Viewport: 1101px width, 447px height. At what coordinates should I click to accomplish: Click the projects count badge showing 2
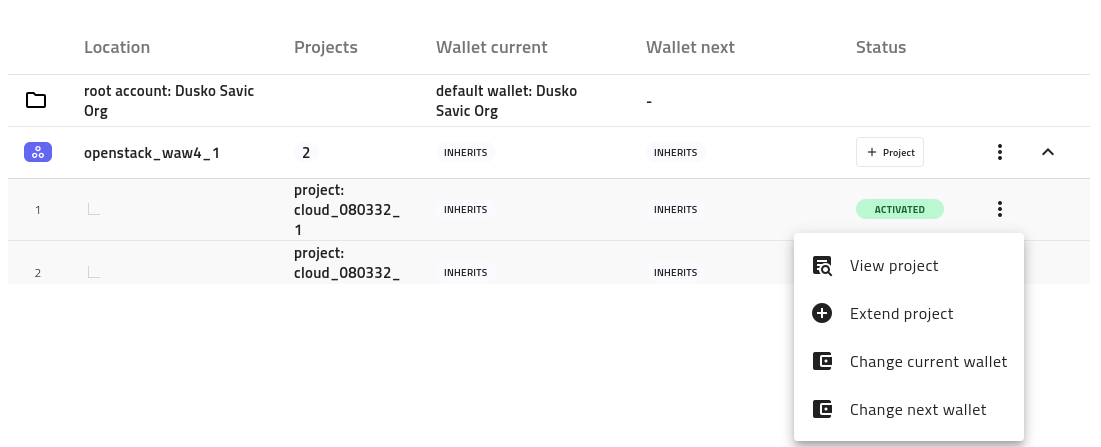coord(306,153)
